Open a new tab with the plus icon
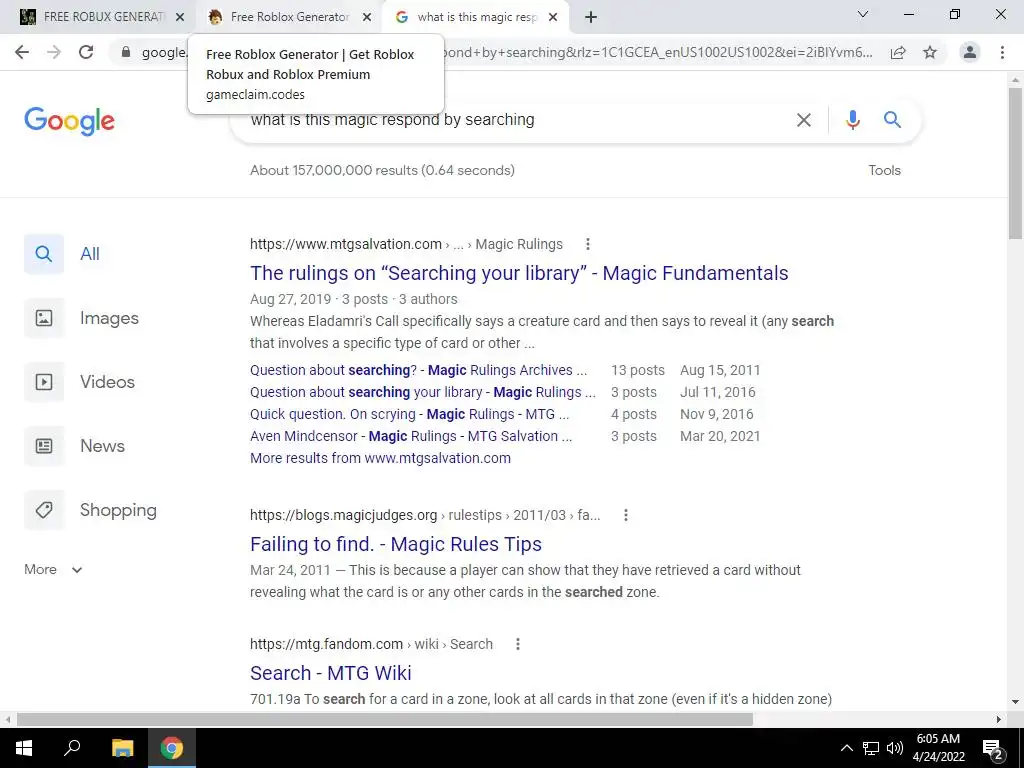The width and height of the screenshot is (1024, 768). 591,18
